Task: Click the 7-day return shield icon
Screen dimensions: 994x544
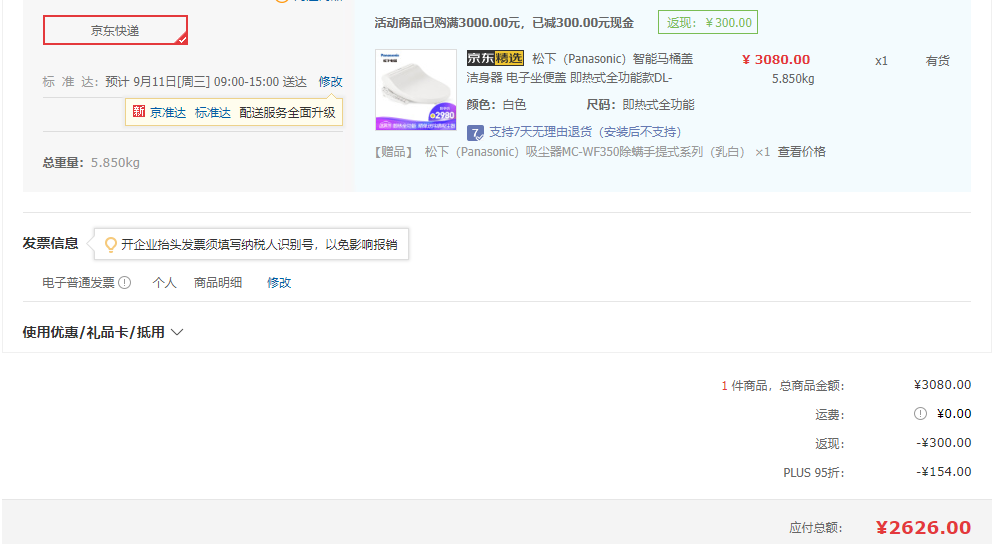Action: pyautogui.click(x=475, y=133)
